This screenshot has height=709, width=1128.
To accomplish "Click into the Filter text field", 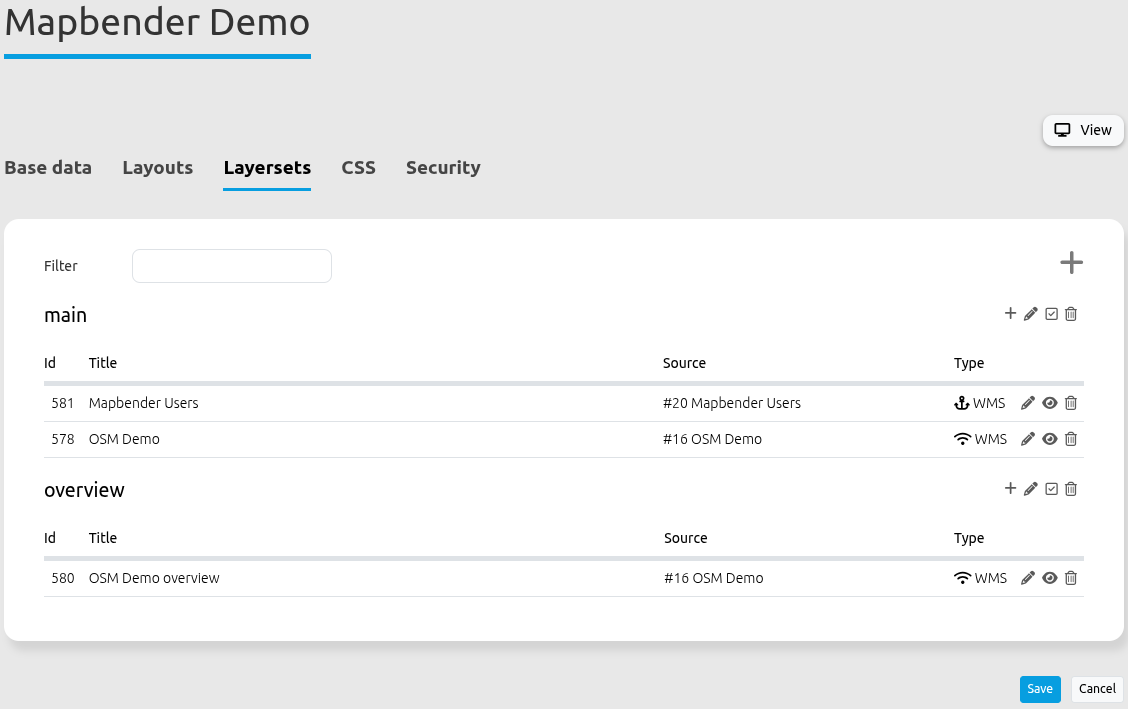I will (x=231, y=266).
